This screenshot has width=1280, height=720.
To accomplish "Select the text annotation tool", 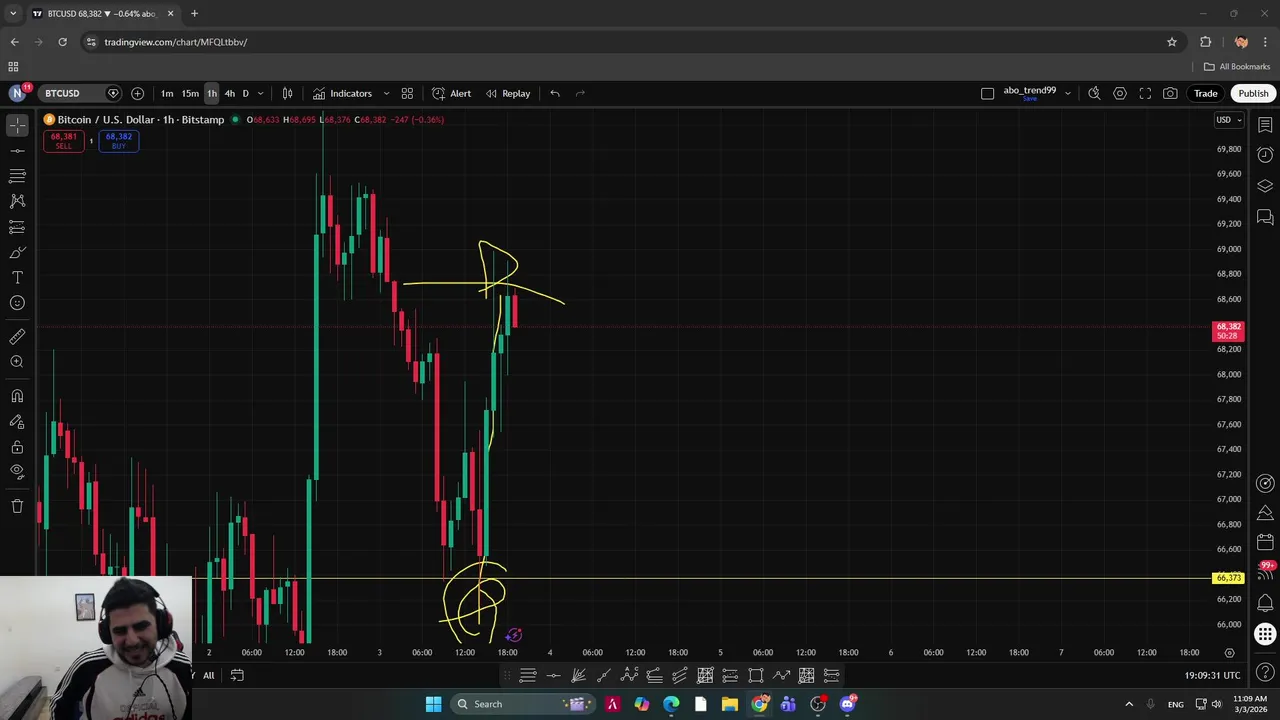I will [17, 277].
